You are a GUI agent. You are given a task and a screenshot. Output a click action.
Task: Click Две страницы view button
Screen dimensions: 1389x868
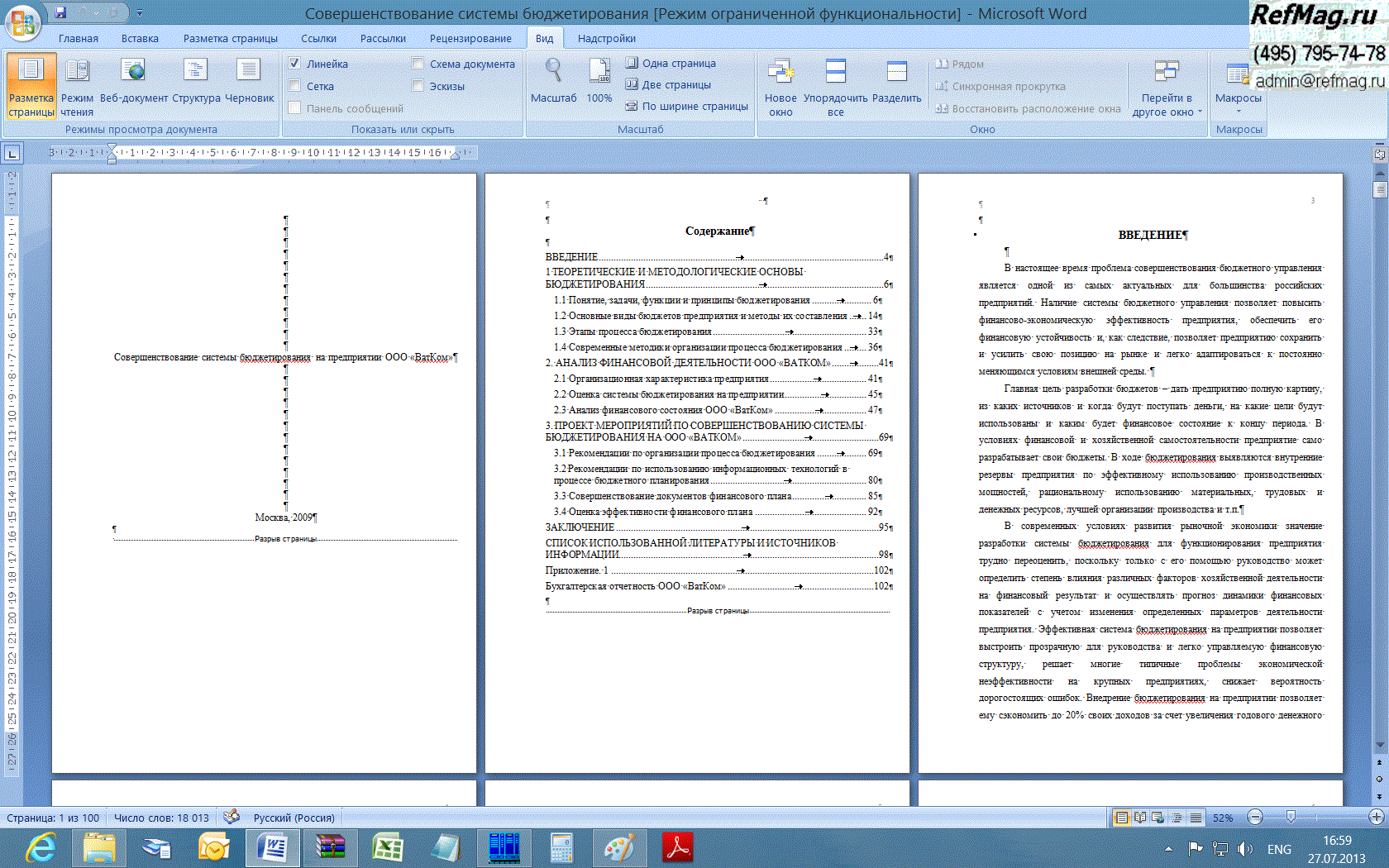point(668,84)
